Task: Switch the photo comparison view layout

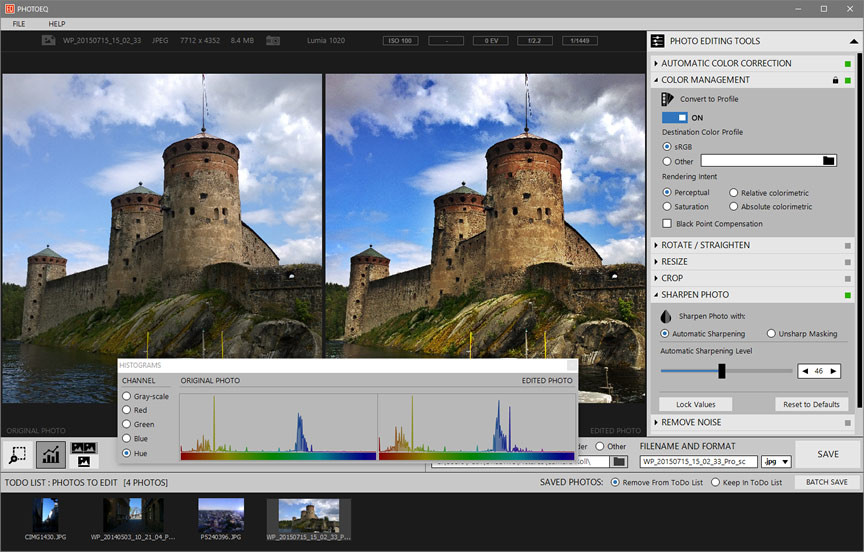Action: click(x=84, y=454)
